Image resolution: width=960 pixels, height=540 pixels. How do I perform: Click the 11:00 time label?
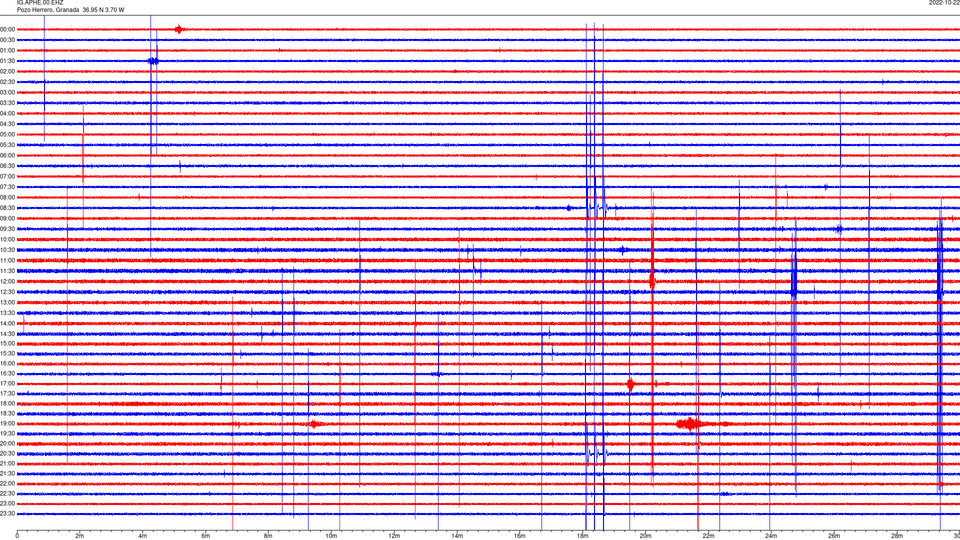point(8,260)
